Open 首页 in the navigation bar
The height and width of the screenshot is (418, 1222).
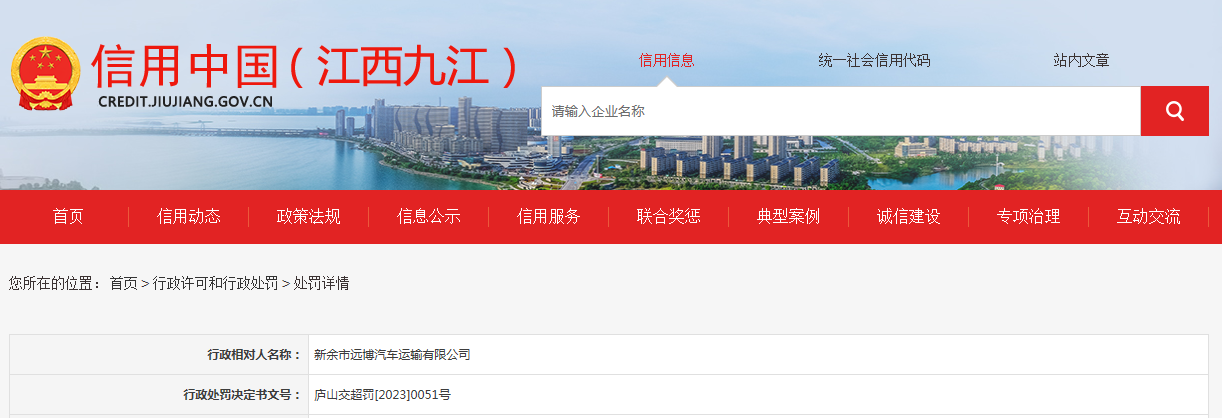tap(68, 216)
